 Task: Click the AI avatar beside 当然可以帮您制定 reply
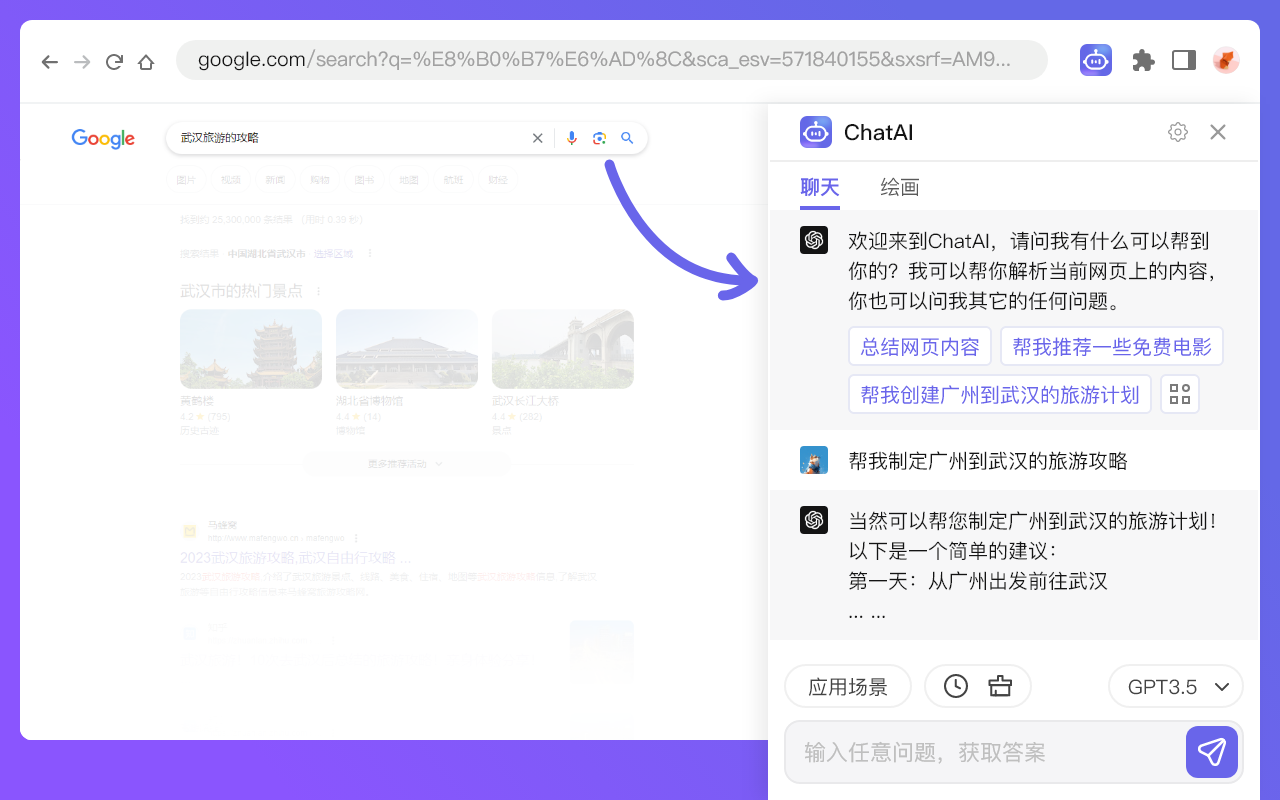point(814,520)
